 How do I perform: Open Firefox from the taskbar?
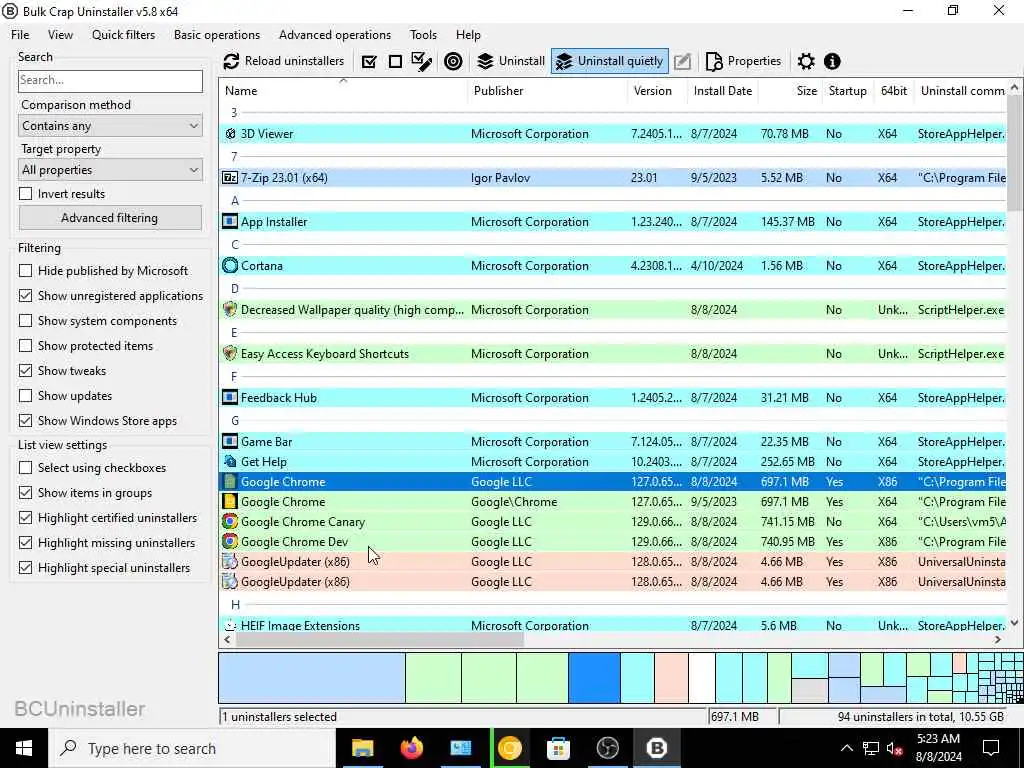tap(411, 748)
